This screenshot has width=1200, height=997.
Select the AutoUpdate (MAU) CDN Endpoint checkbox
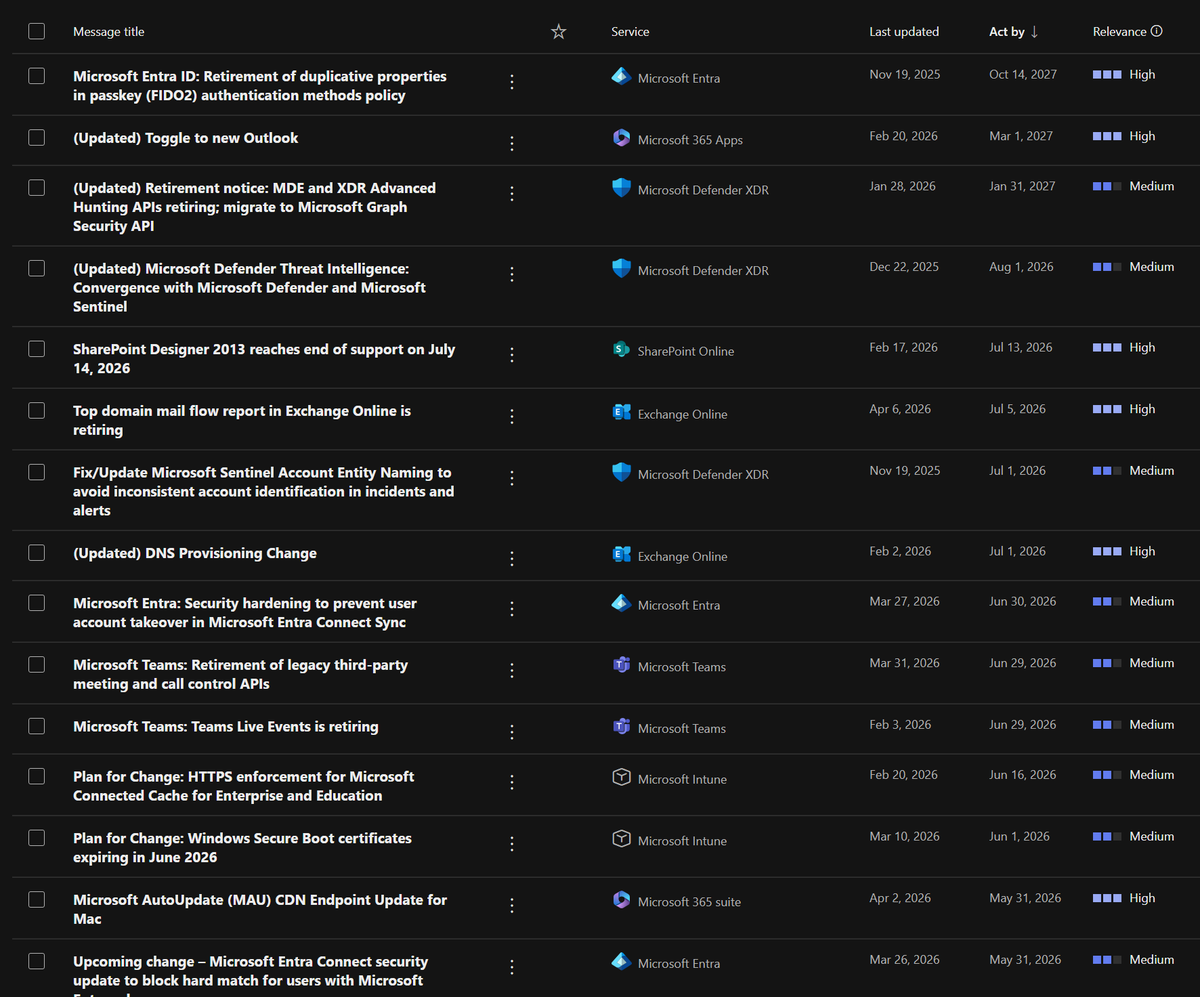click(37, 900)
